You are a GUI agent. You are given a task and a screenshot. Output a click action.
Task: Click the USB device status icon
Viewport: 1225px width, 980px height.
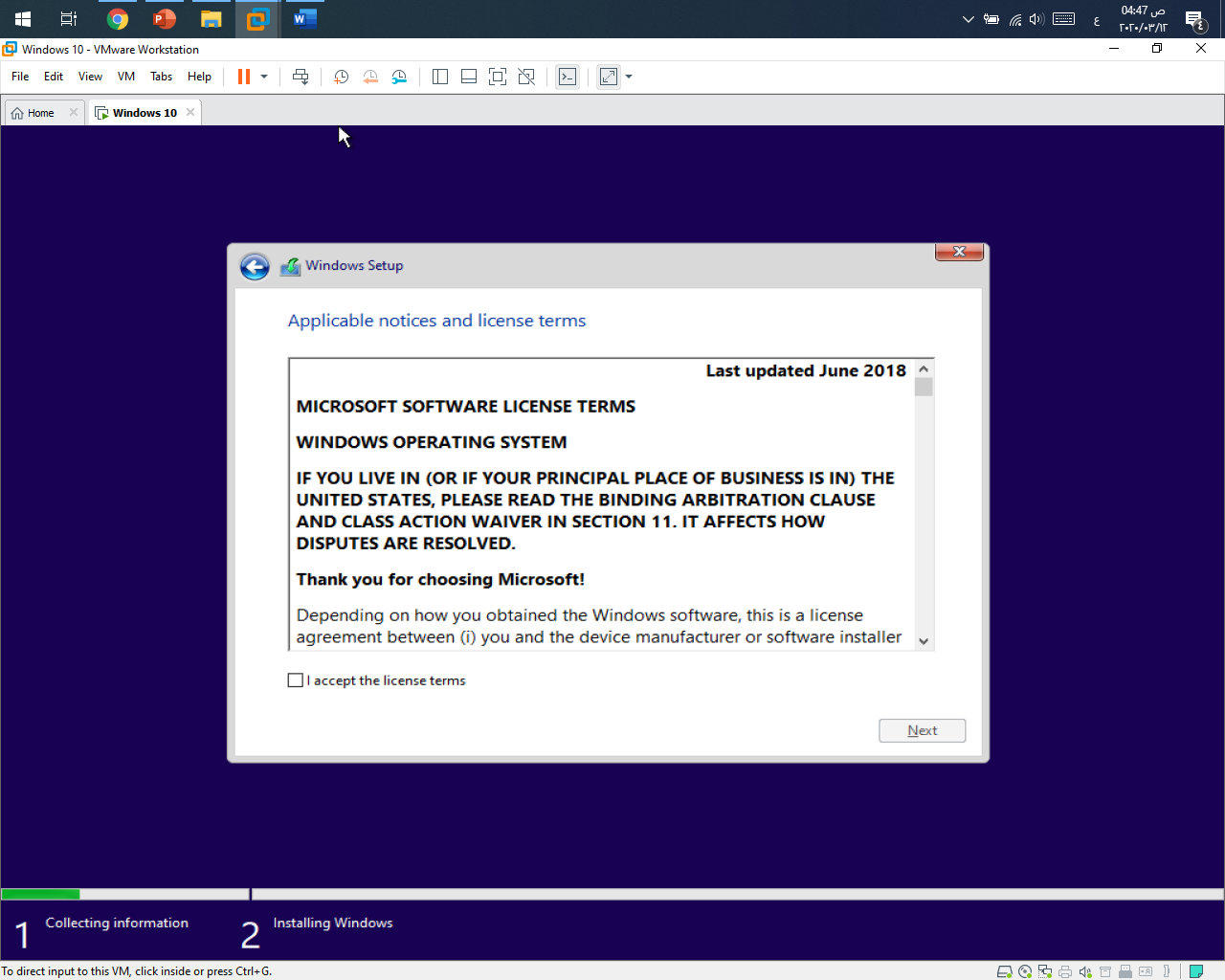tap(1125, 971)
